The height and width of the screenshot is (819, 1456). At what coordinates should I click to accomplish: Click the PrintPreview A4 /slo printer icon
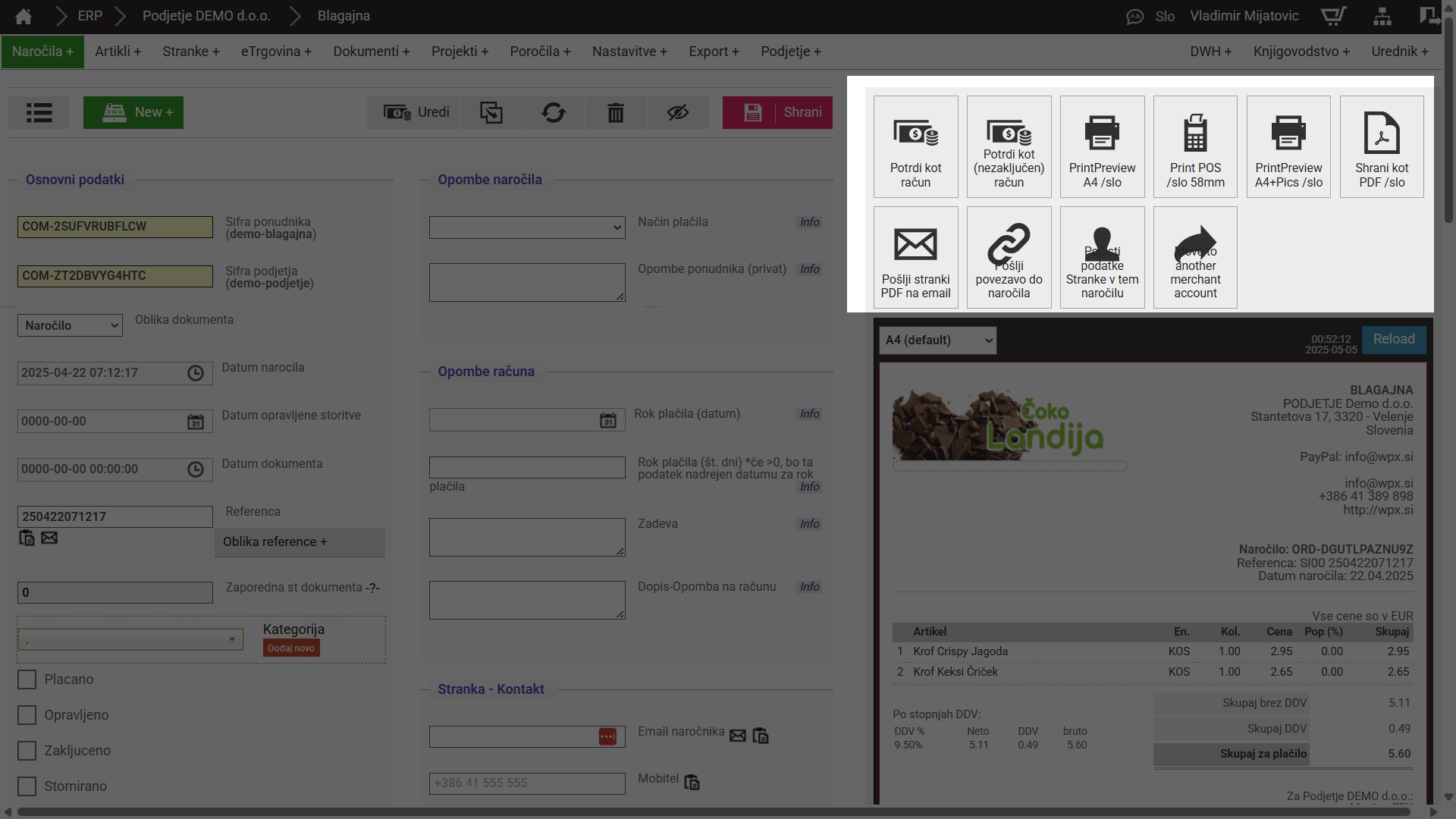[x=1102, y=133]
